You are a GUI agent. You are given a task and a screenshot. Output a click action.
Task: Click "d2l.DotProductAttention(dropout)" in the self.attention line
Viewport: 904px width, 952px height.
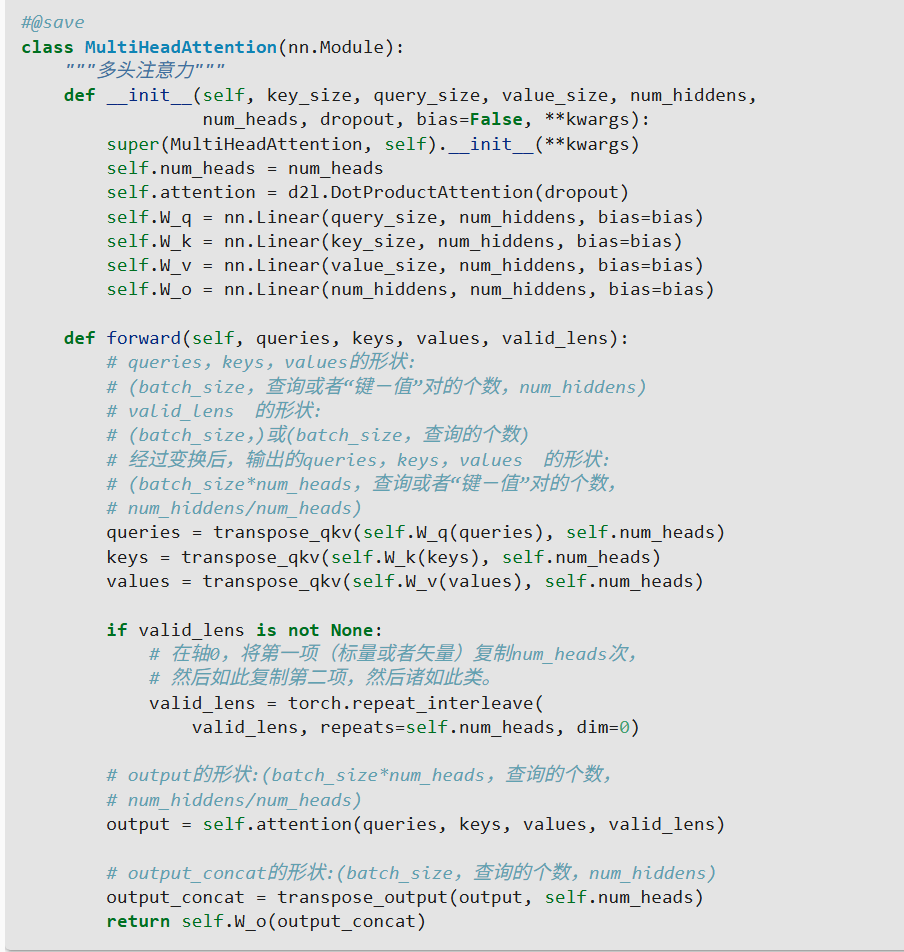click(x=458, y=192)
